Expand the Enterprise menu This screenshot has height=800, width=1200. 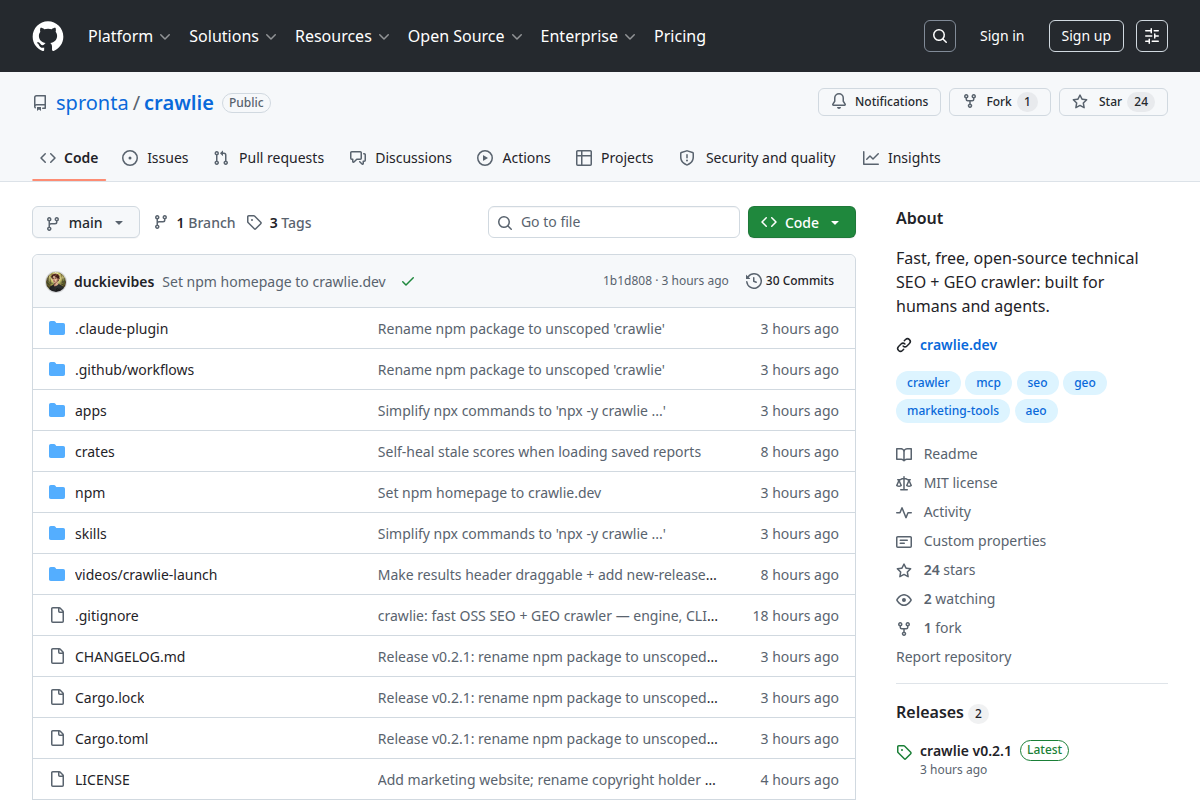(x=588, y=36)
